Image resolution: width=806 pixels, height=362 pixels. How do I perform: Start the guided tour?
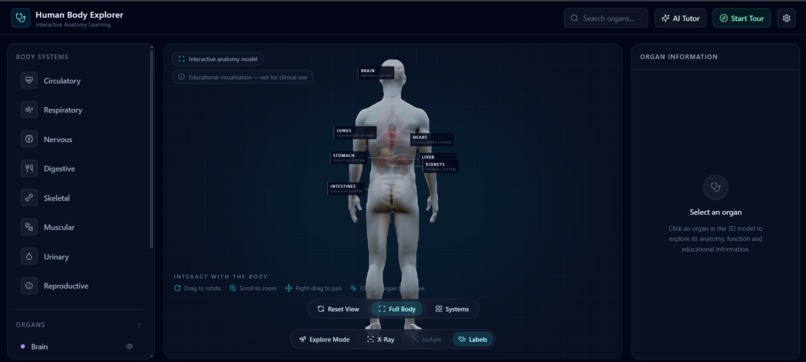[x=742, y=18]
